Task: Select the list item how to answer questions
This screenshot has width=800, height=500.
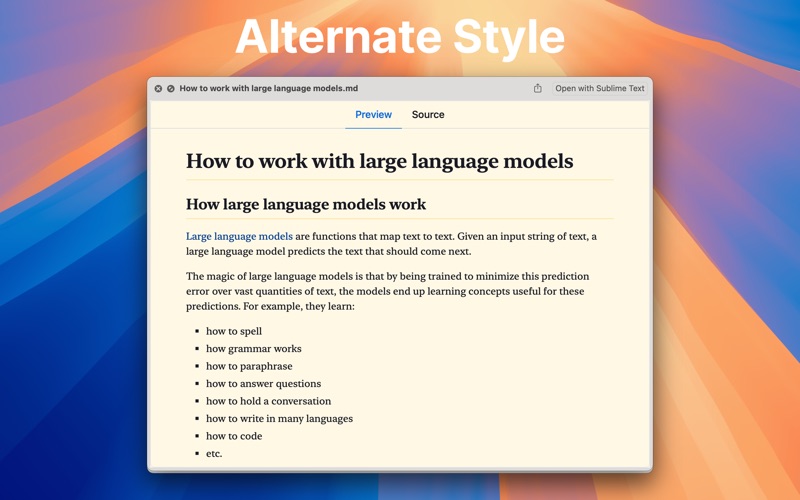Action: [263, 383]
